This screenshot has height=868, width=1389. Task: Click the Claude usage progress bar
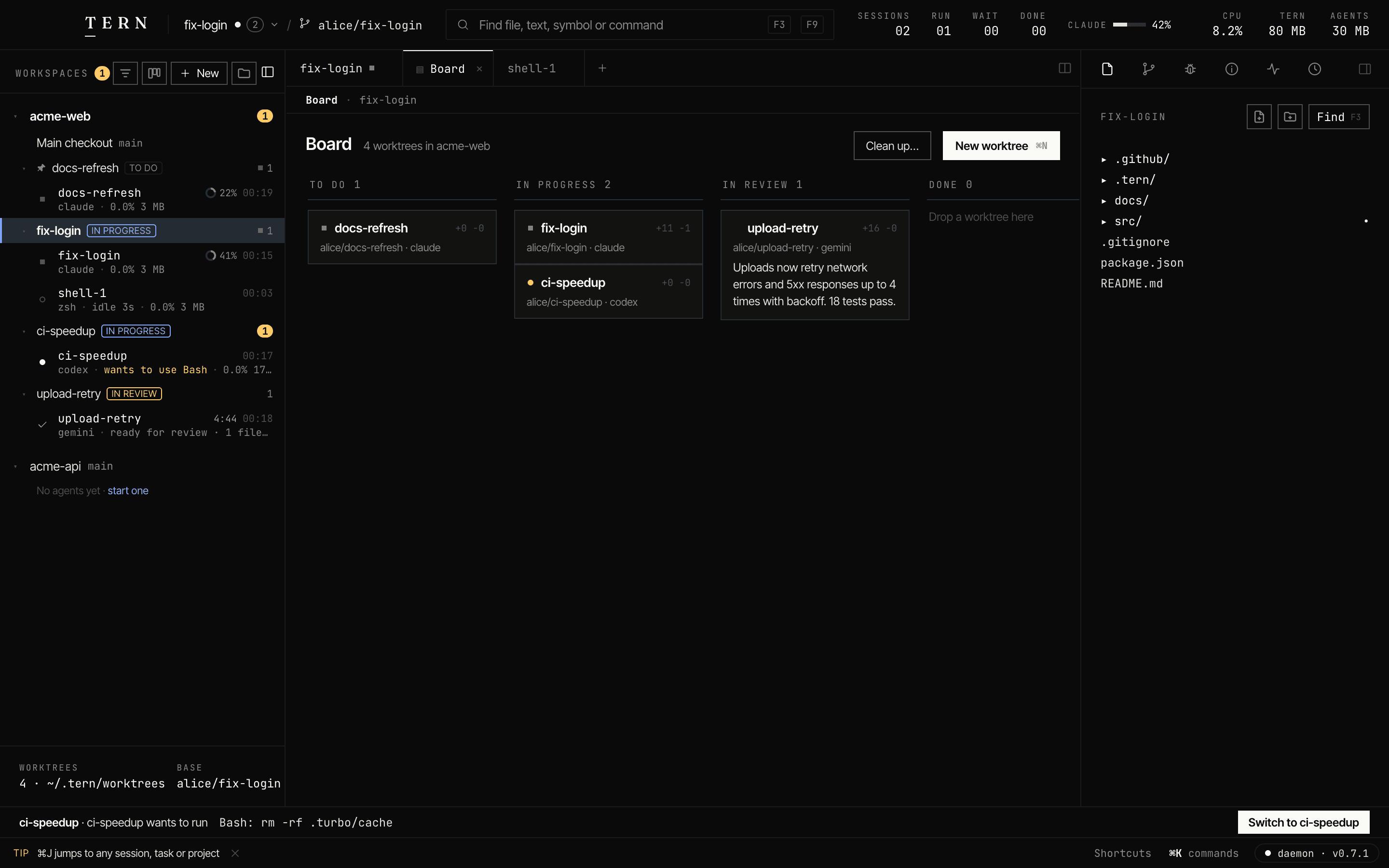[1129, 25]
